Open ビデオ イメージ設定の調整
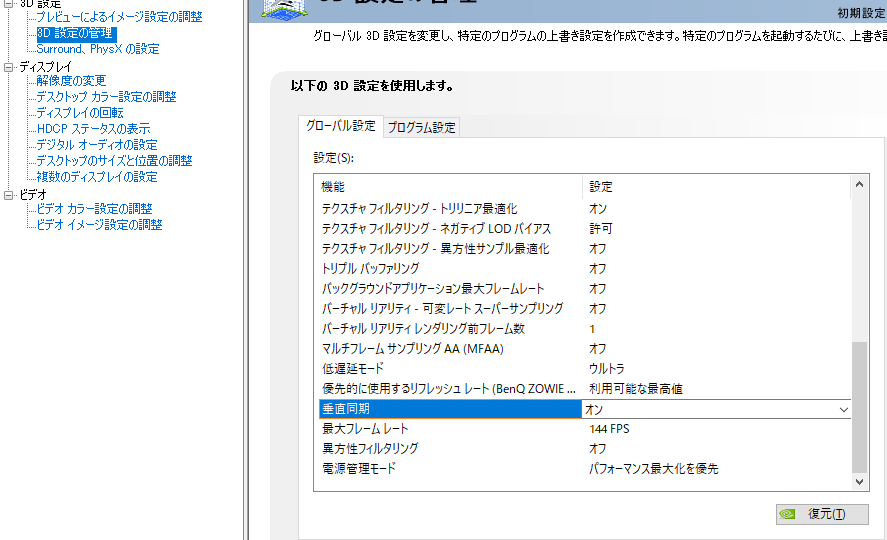The width and height of the screenshot is (887, 540). point(100,224)
